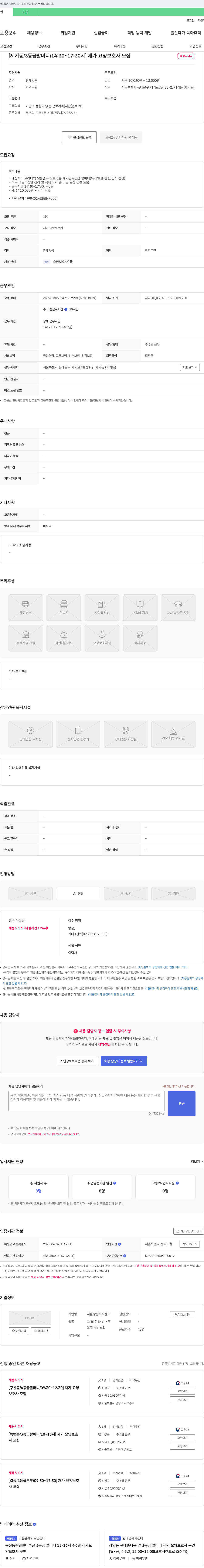Open the 녹번동 10~13시 job posting

(x=44, y=1437)
